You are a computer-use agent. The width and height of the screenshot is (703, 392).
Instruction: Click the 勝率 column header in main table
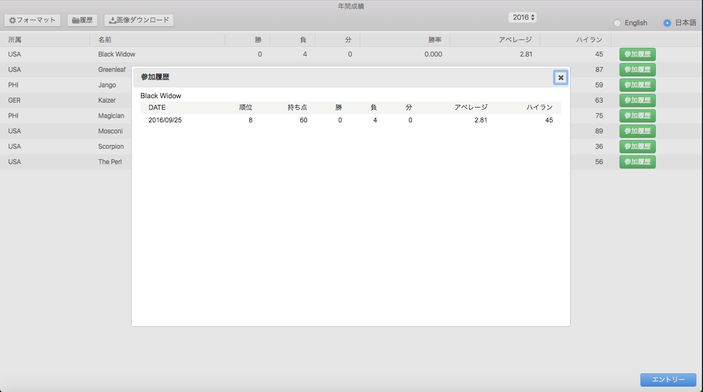coord(435,40)
